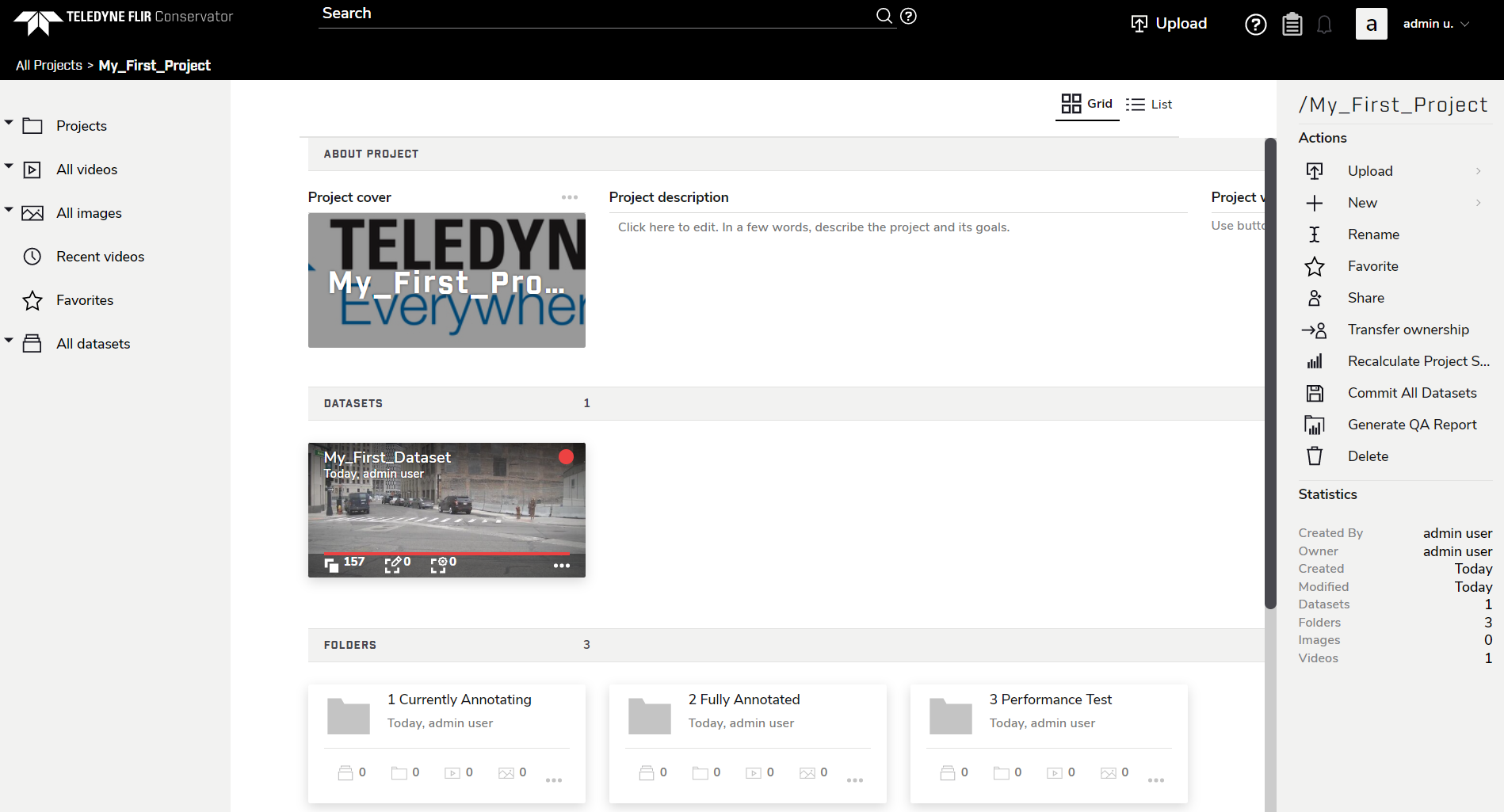Screen dimensions: 1504x812
Task: Click the Delete trash icon
Action: click(1315, 456)
